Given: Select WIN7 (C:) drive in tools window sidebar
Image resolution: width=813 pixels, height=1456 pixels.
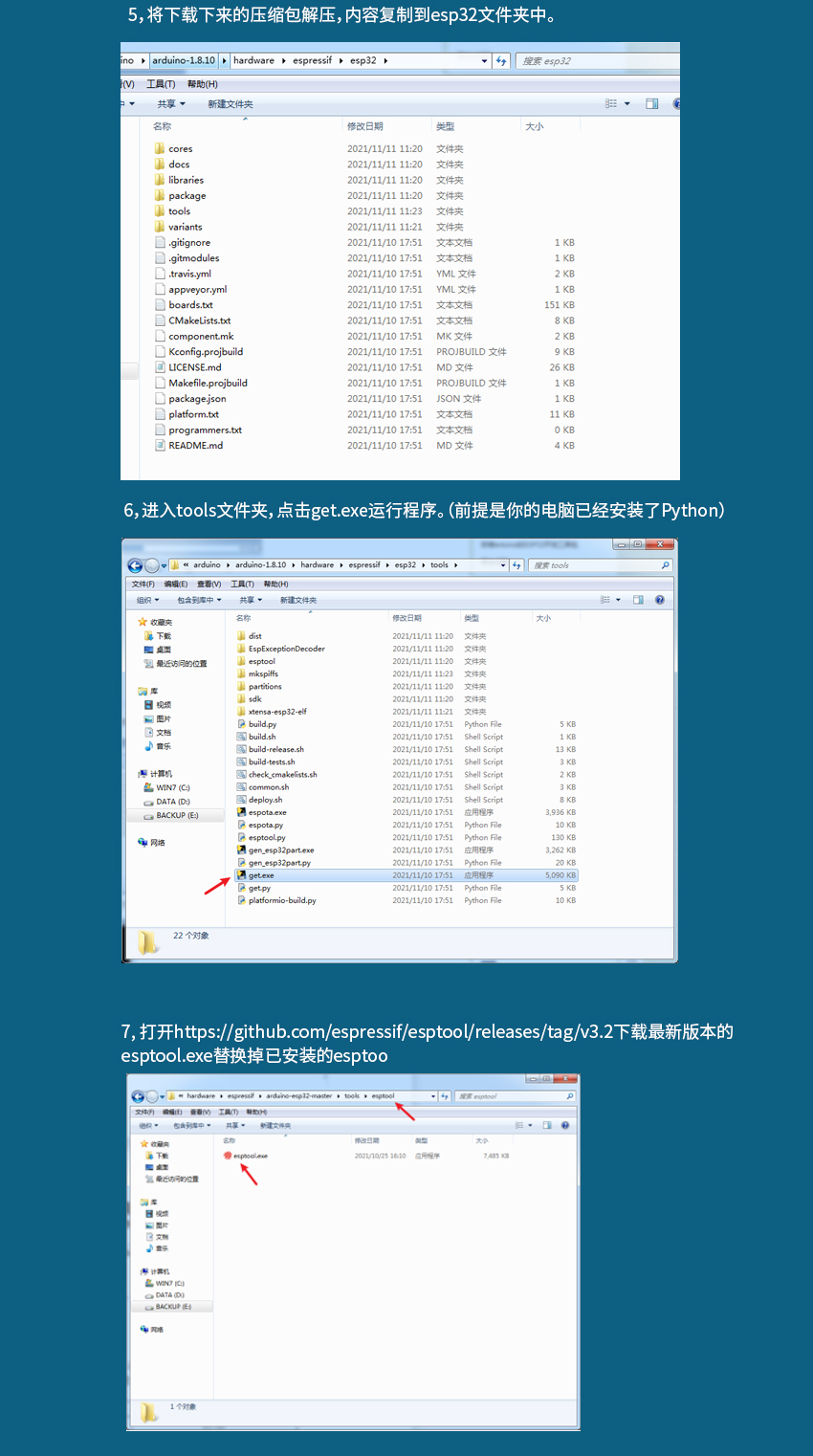Looking at the screenshot, I should point(172,787).
